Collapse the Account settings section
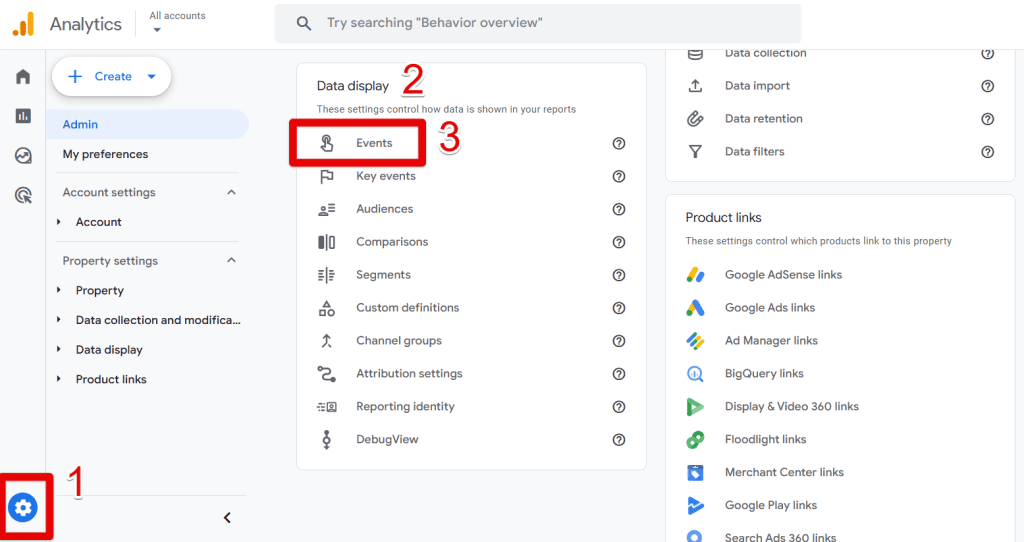The height and width of the screenshot is (542, 1024). pos(231,192)
